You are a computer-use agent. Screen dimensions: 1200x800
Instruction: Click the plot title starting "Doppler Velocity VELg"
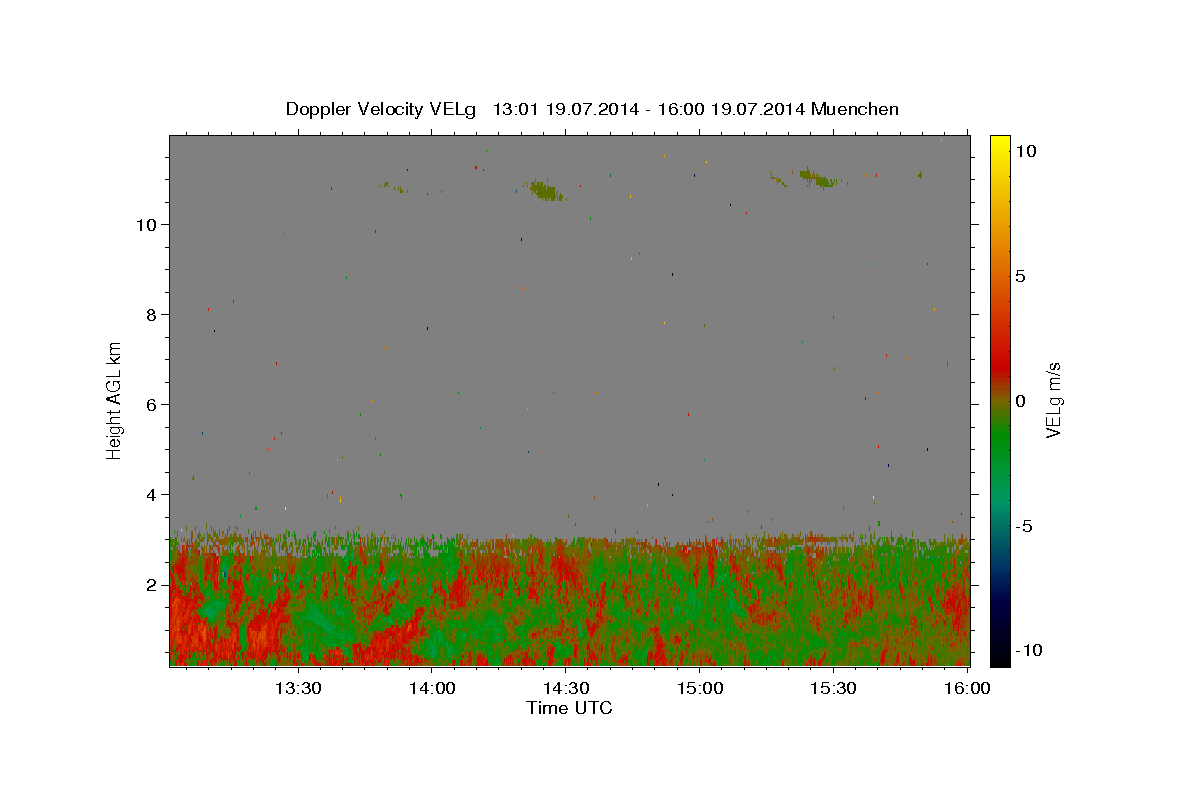(592, 109)
